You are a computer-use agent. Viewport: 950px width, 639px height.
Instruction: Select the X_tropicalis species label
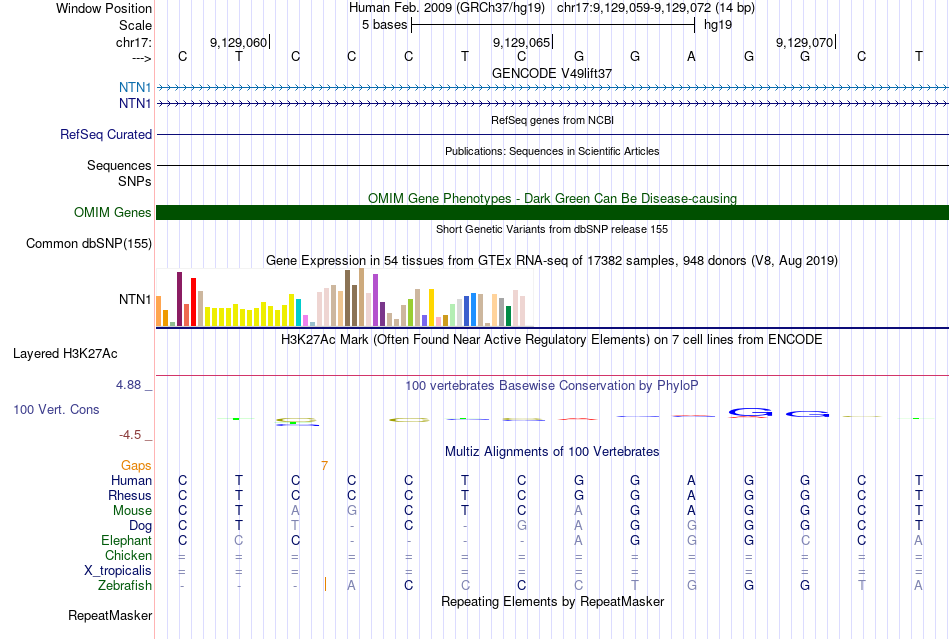pos(118,571)
